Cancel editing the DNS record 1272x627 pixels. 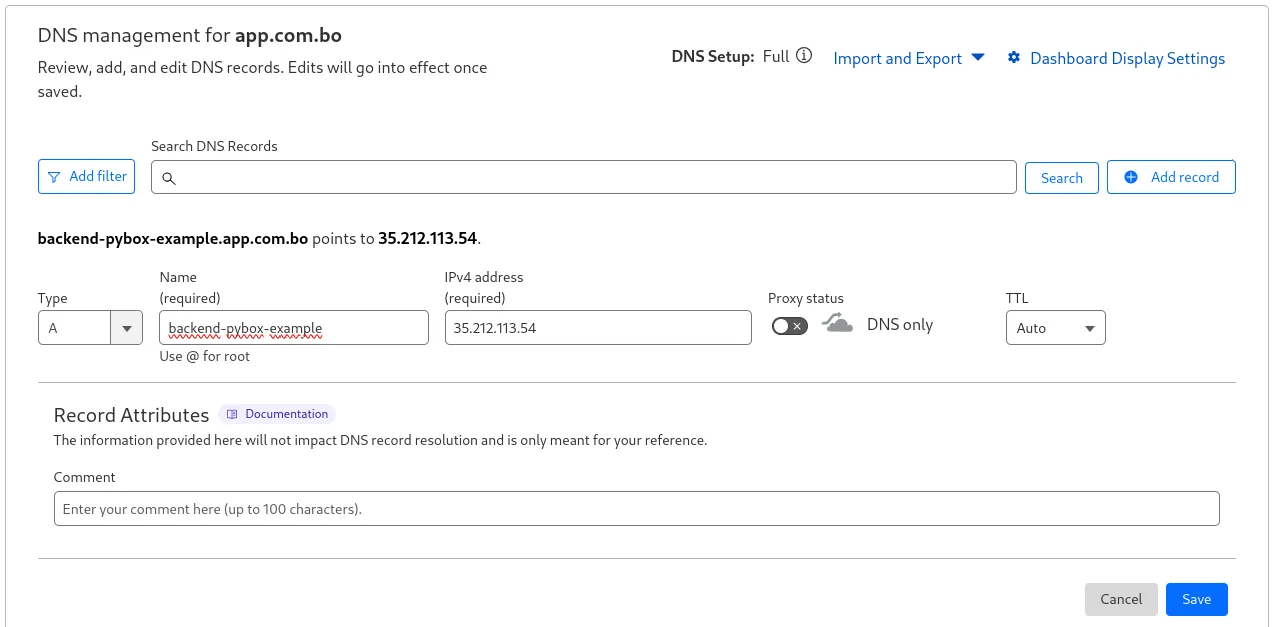pos(1121,599)
